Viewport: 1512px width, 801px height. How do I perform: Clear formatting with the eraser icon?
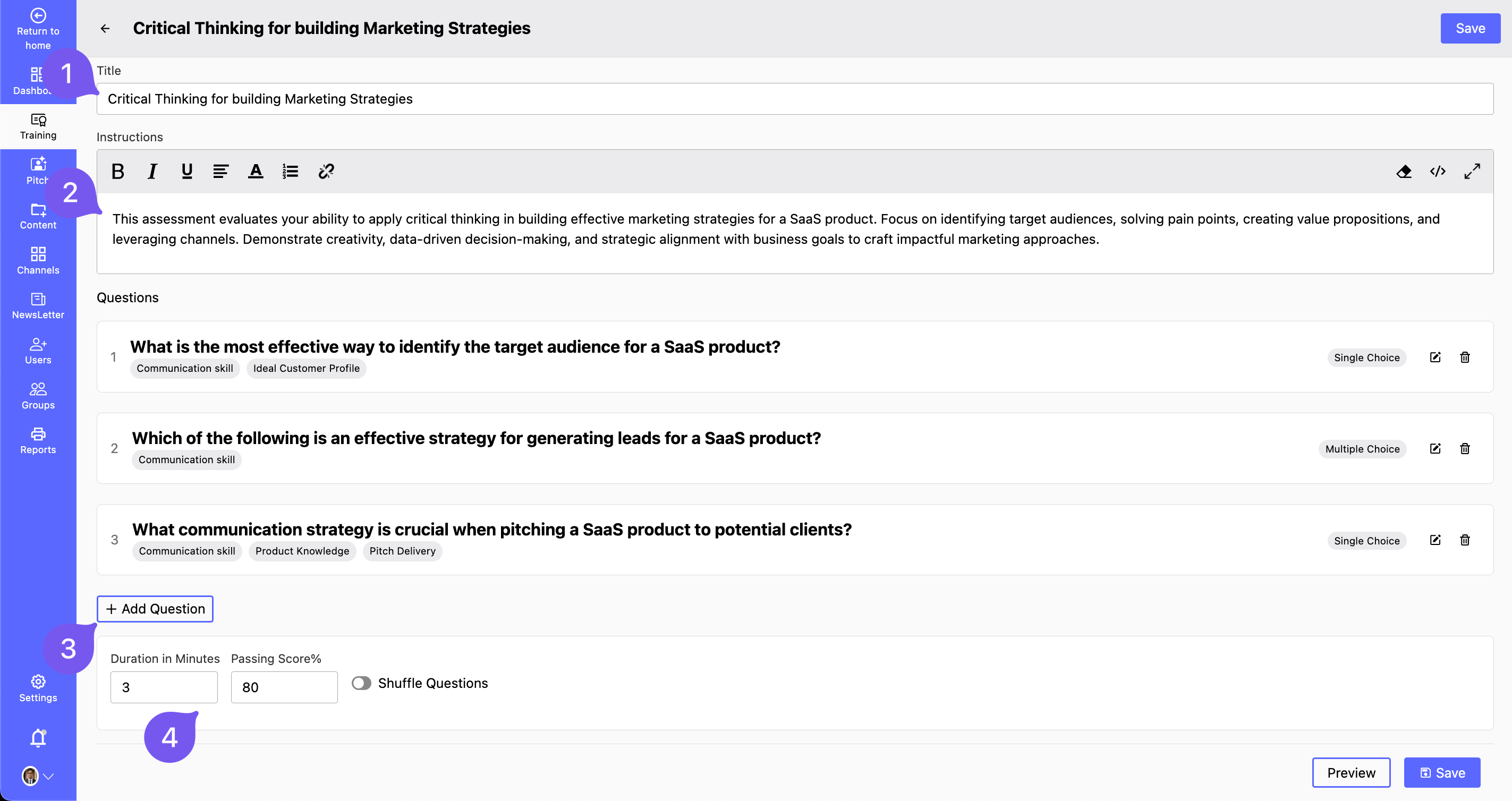1404,172
